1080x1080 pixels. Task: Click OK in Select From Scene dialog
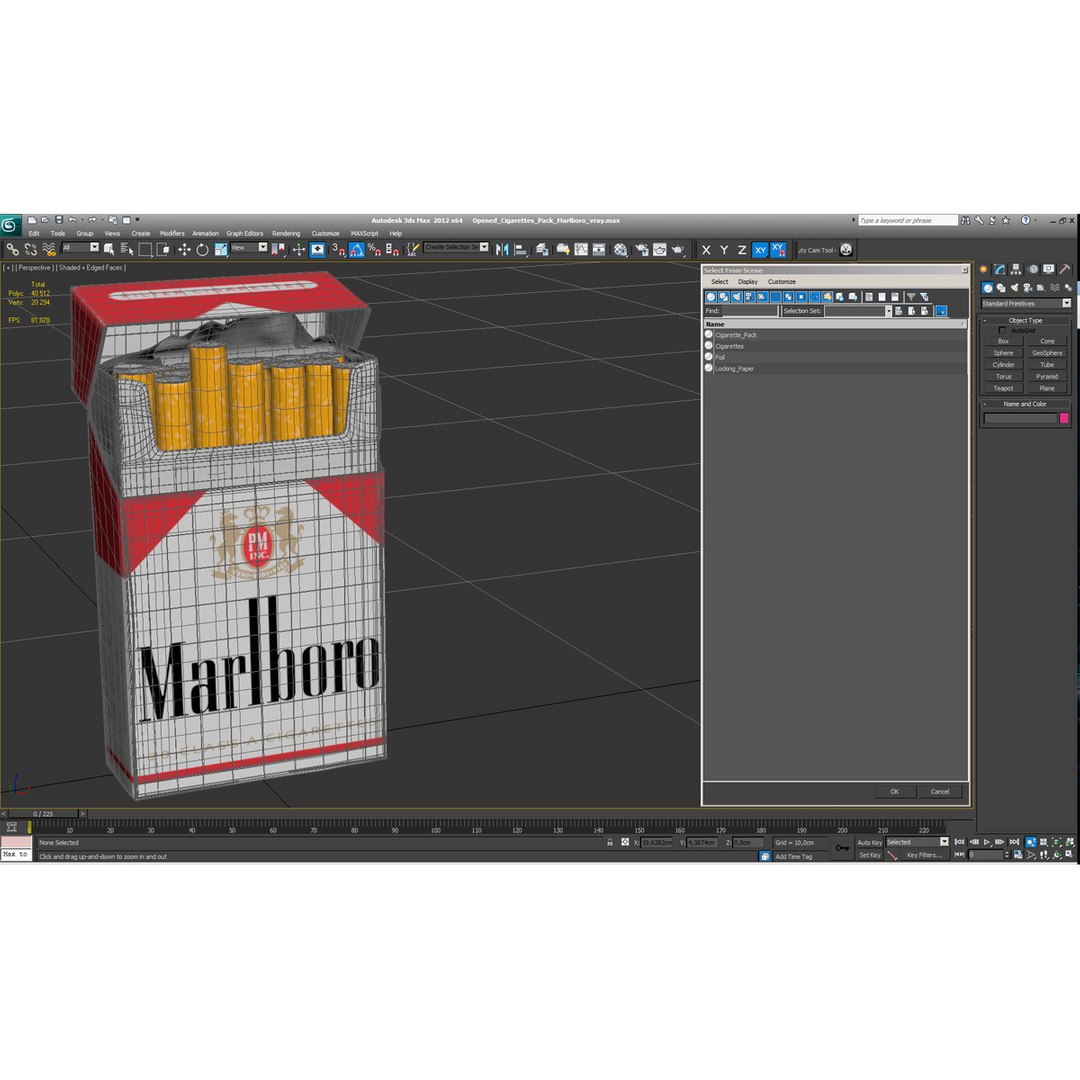pos(894,791)
